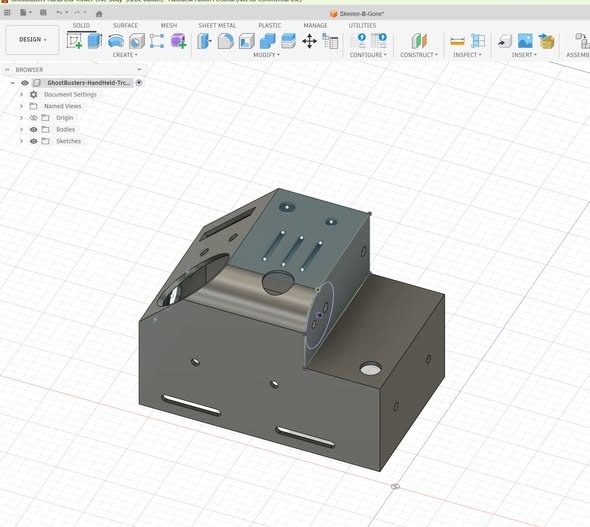This screenshot has height=527, width=590.
Task: Click the second Configure table icon
Action: pyautogui.click(x=379, y=41)
